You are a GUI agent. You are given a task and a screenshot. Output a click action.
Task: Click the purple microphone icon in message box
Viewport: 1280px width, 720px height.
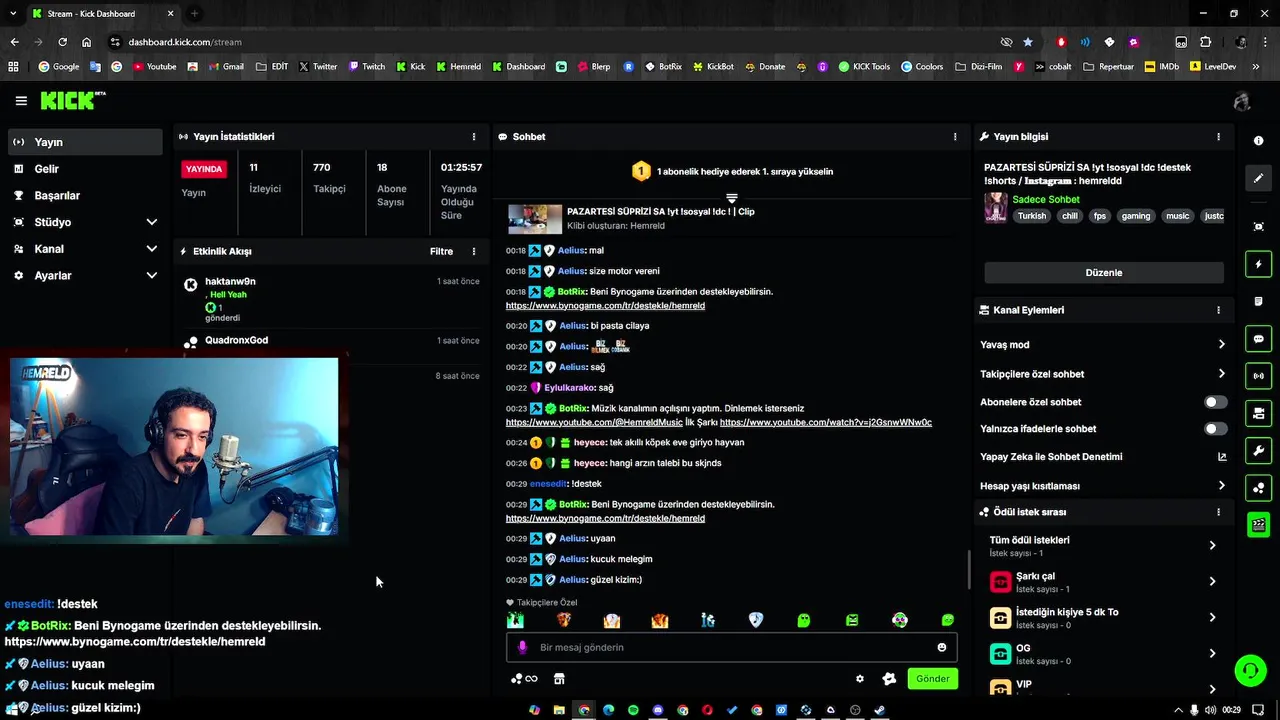pyautogui.click(x=522, y=647)
